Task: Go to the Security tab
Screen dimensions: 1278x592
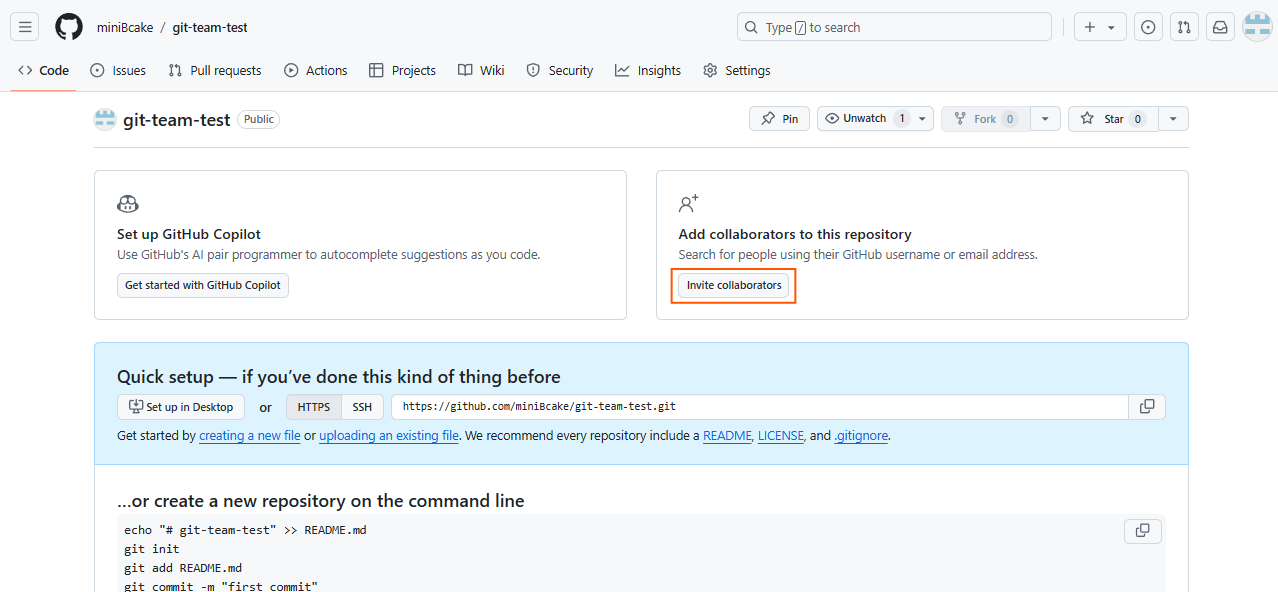Action: tap(560, 70)
